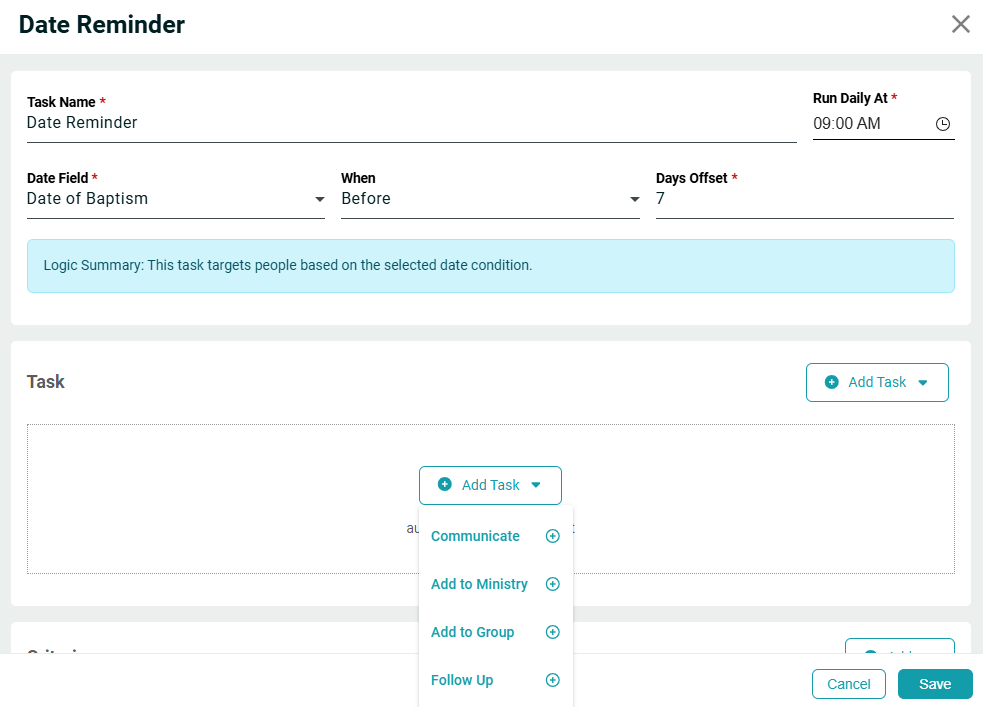
Task: Select Communicate from the task menu
Action: pos(475,536)
